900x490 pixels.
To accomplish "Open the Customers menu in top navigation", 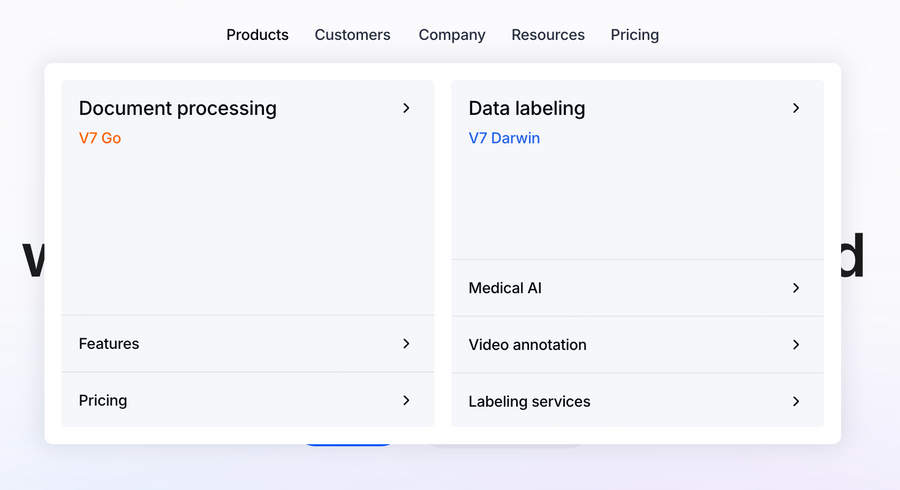I will (352, 35).
